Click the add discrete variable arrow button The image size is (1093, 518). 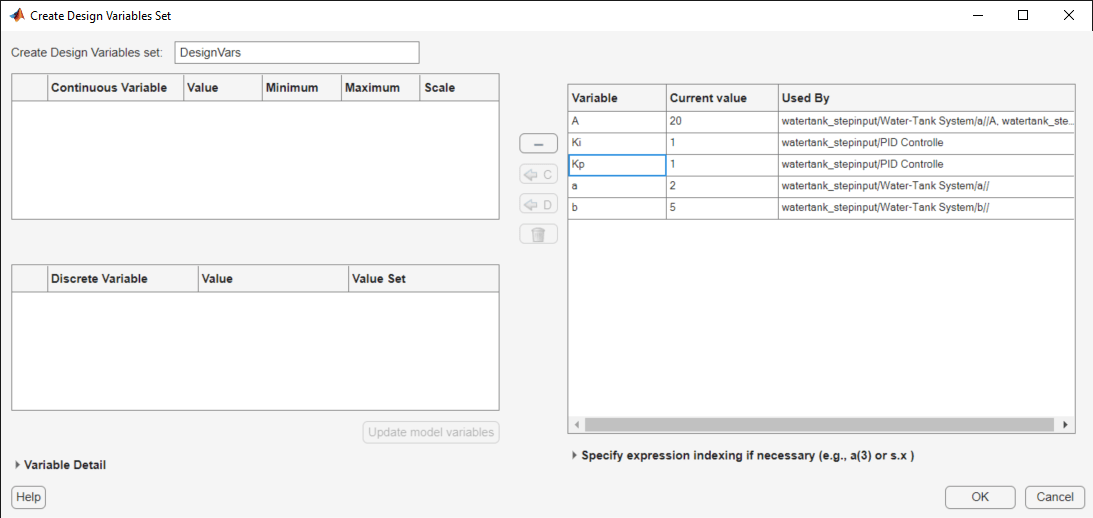(x=538, y=205)
